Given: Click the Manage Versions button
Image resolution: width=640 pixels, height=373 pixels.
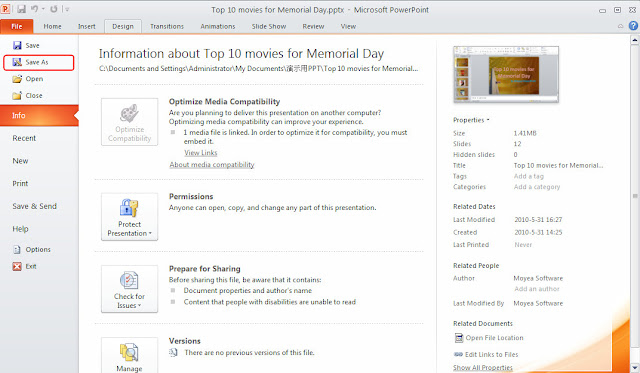Looking at the screenshot, I should click(x=129, y=355).
